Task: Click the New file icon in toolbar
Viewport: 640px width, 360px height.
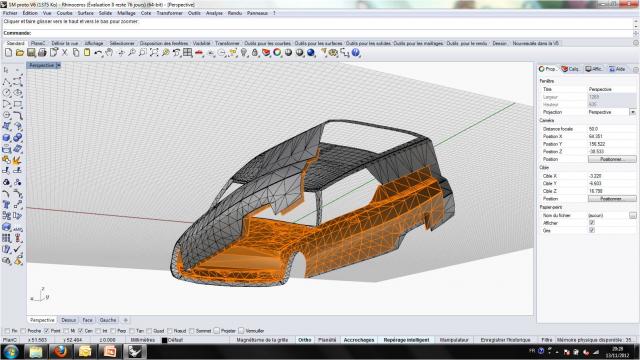Action: coord(9,53)
